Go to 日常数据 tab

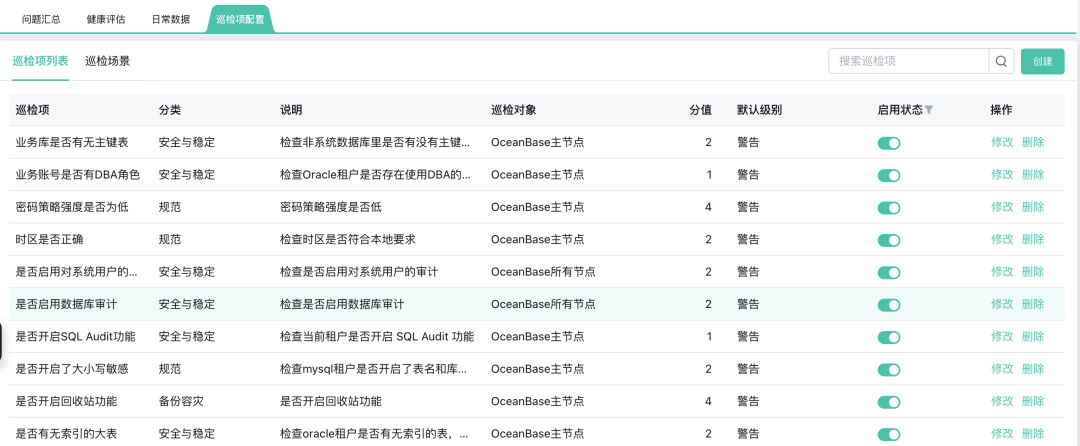(171, 19)
